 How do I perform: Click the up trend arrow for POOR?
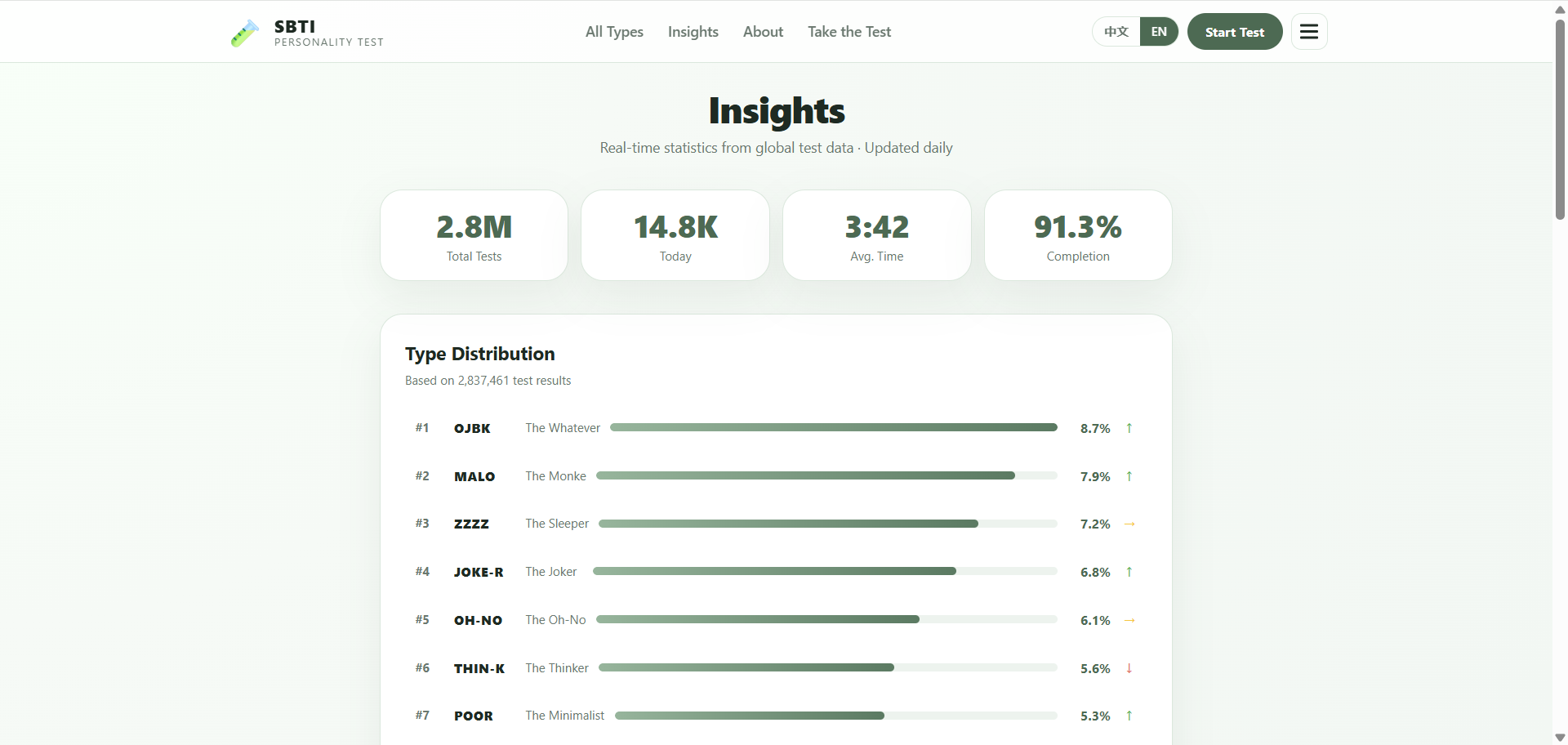[x=1129, y=716]
